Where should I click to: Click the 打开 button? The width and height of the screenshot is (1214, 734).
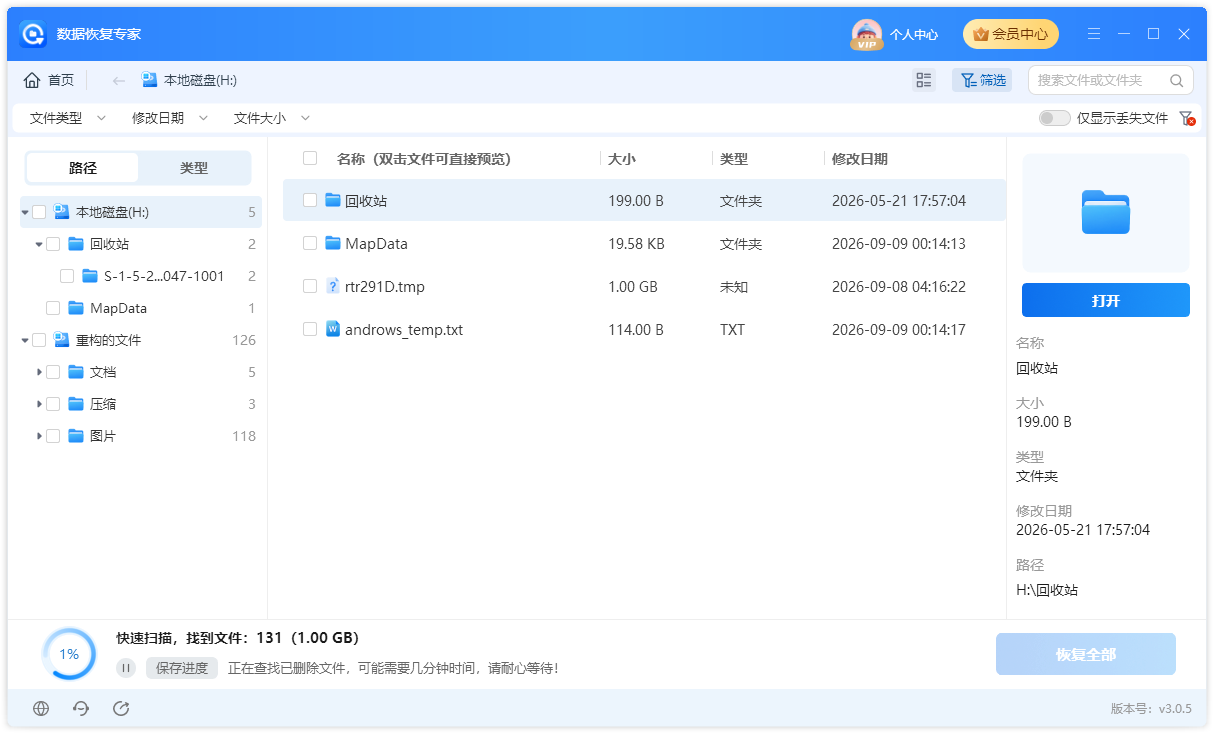tap(1106, 300)
